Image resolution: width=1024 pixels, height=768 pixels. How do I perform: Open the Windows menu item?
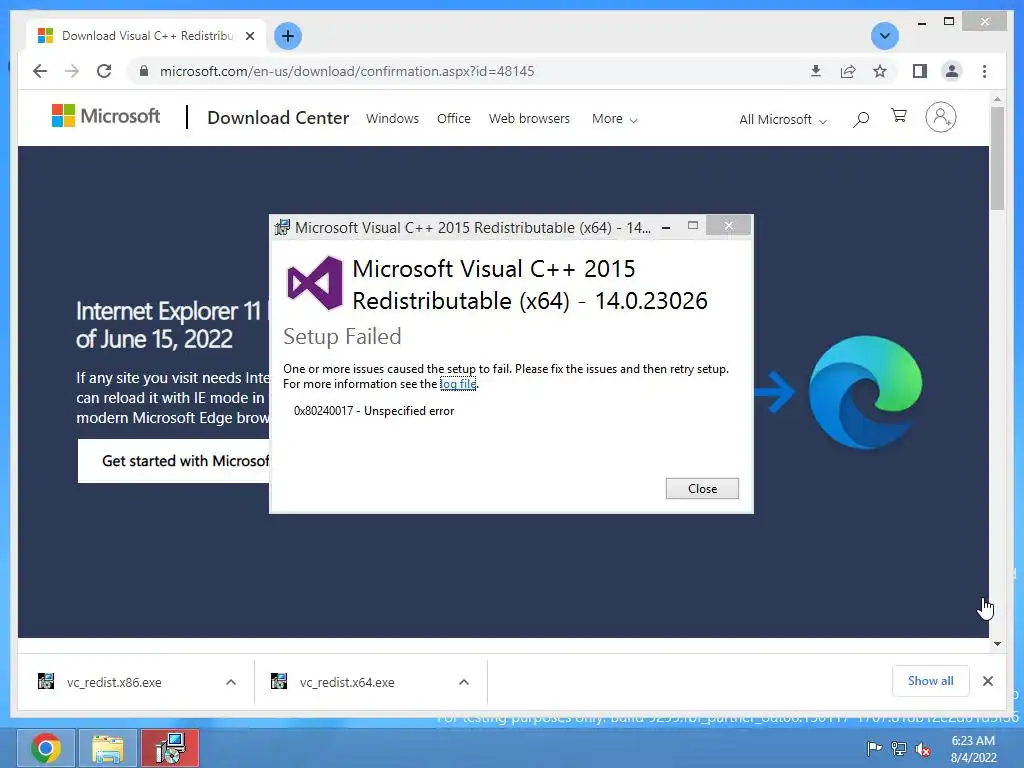point(392,119)
